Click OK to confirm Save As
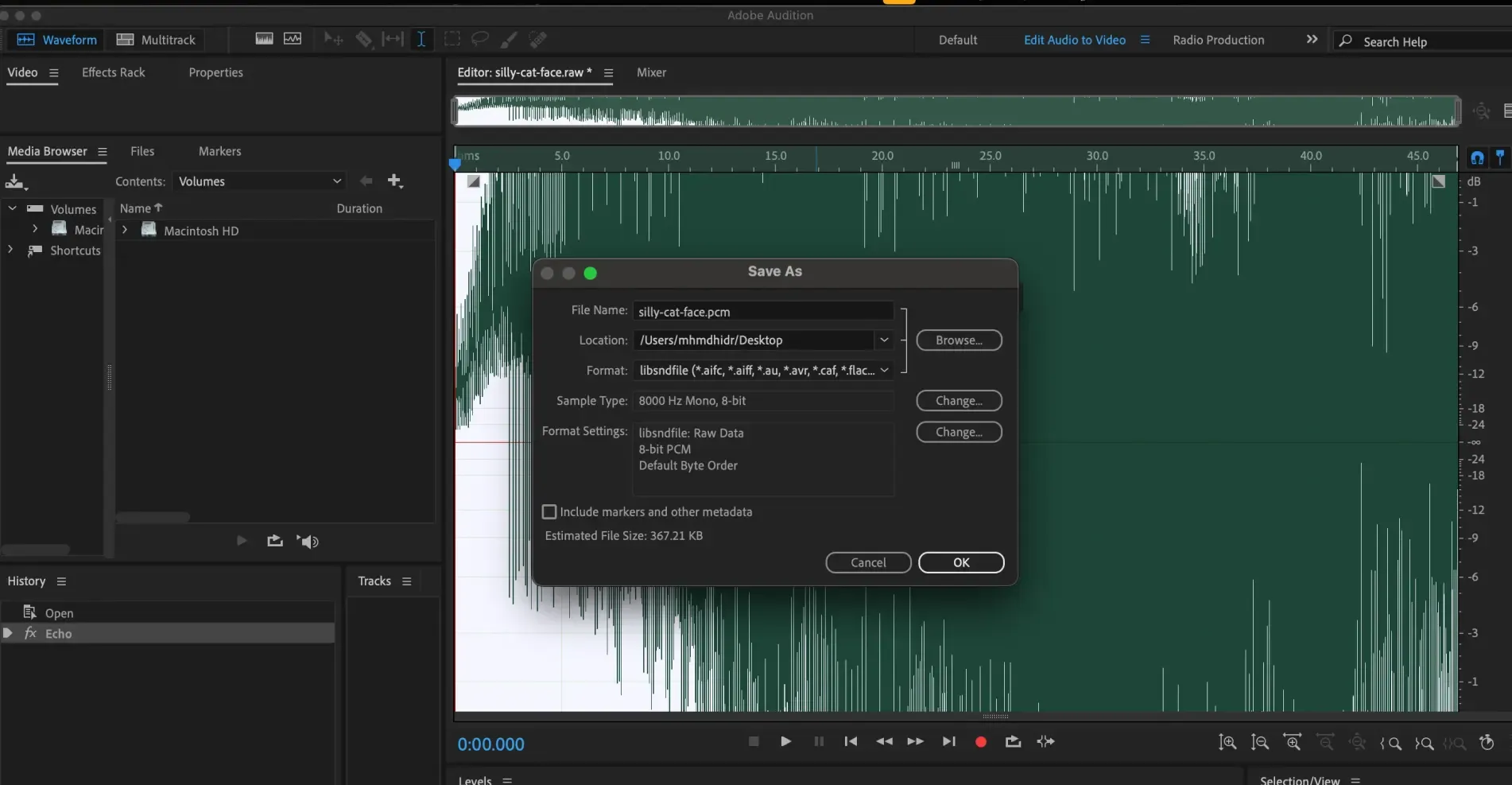1512x785 pixels. point(960,562)
